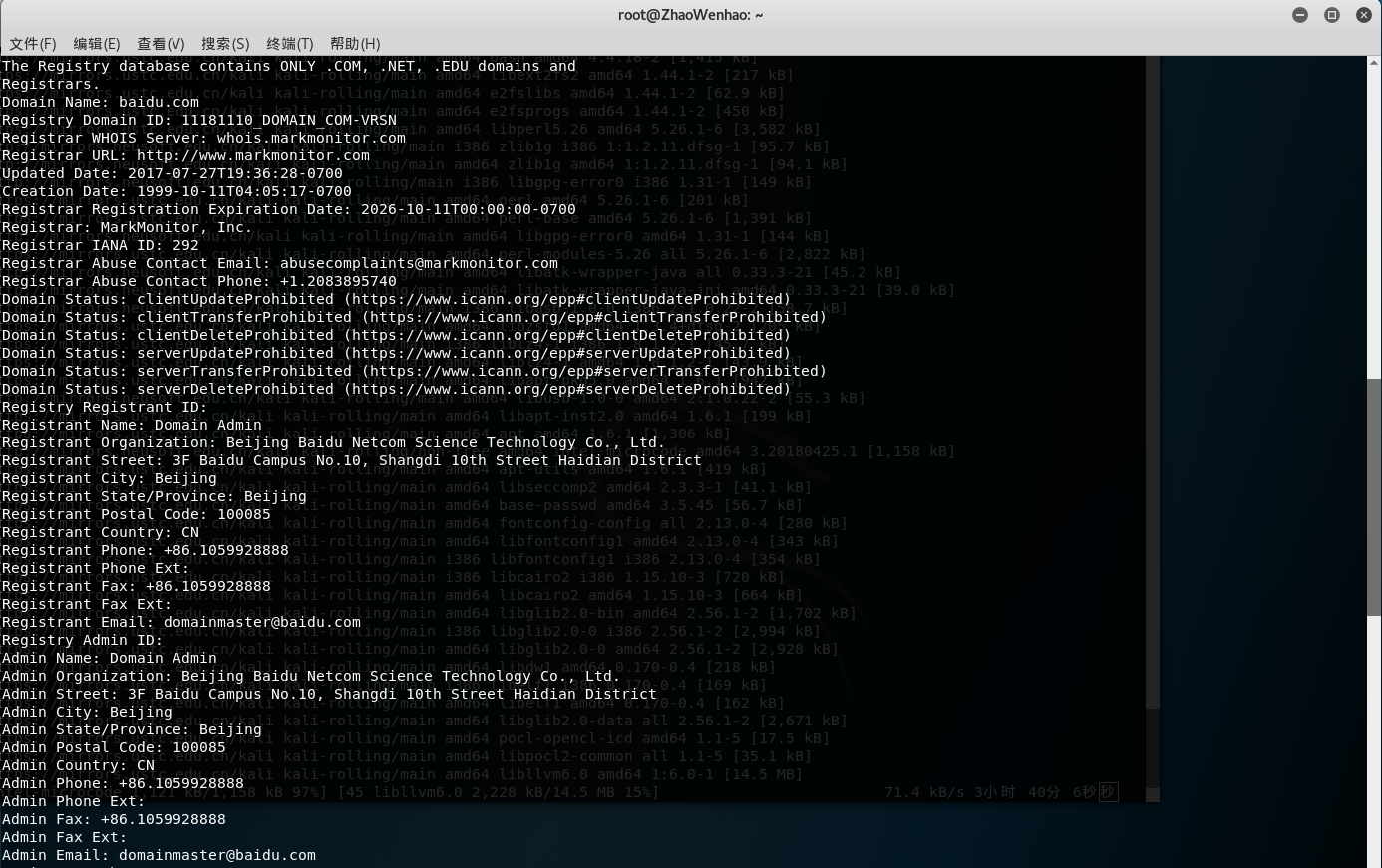Click the front terminal's vertical scrollbar thumb
1382x868 pixels.
(x=1374, y=498)
